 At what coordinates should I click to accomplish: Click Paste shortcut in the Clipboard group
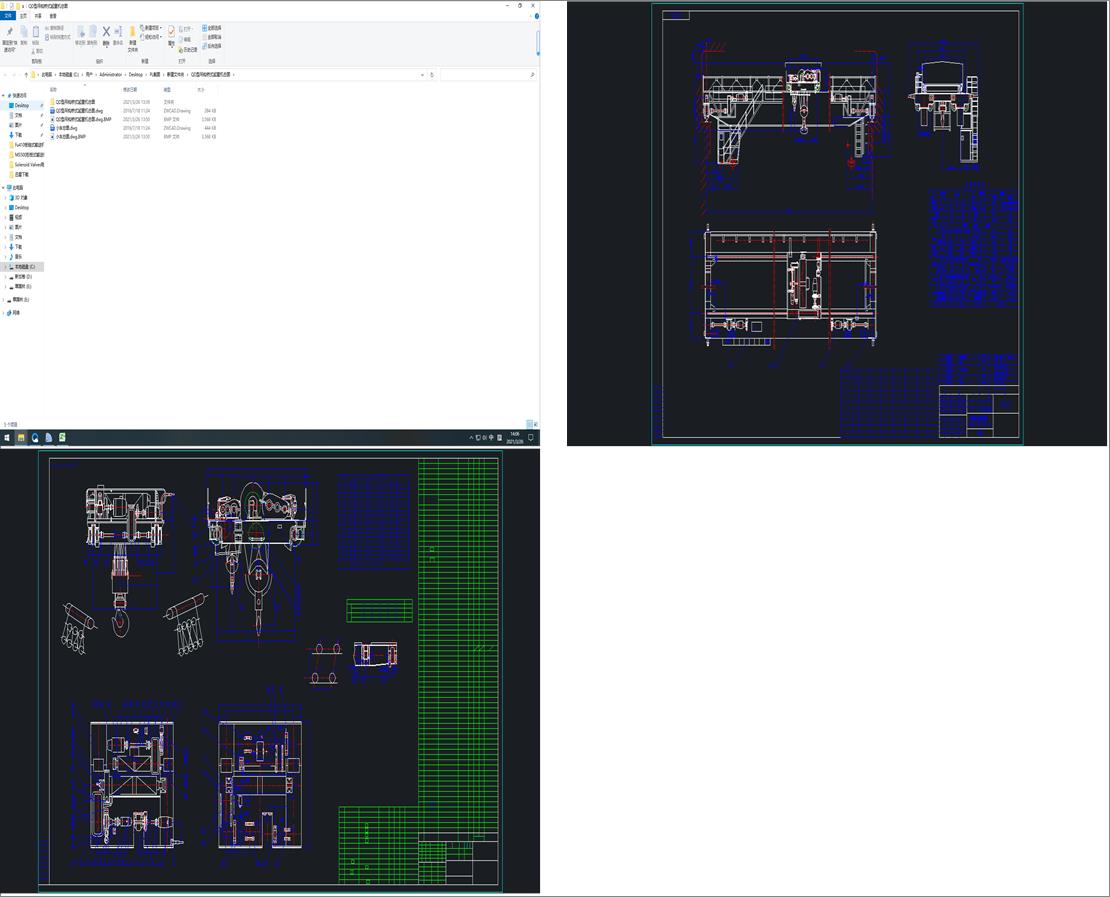point(58,37)
